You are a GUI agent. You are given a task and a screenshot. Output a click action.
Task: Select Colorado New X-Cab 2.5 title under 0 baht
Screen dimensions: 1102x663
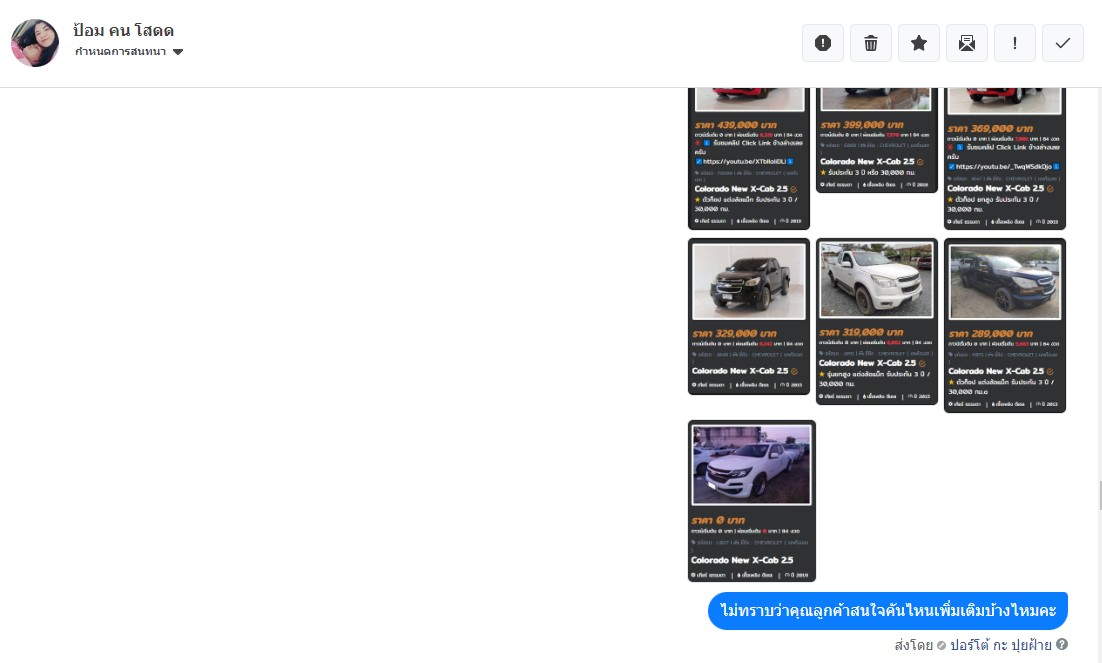coord(741,560)
